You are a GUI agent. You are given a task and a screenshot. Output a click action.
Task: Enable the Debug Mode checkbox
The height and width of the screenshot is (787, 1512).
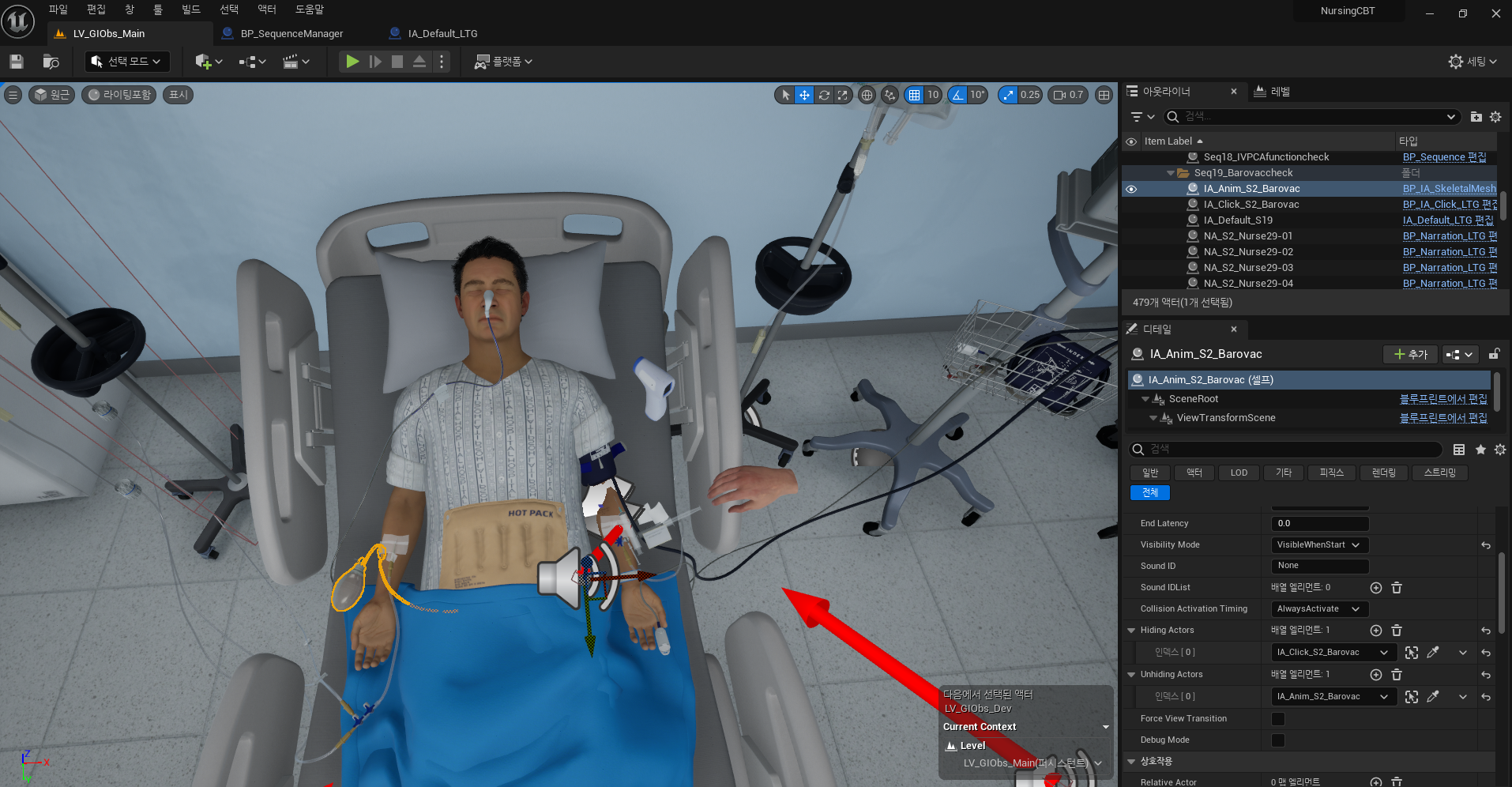(x=1278, y=740)
